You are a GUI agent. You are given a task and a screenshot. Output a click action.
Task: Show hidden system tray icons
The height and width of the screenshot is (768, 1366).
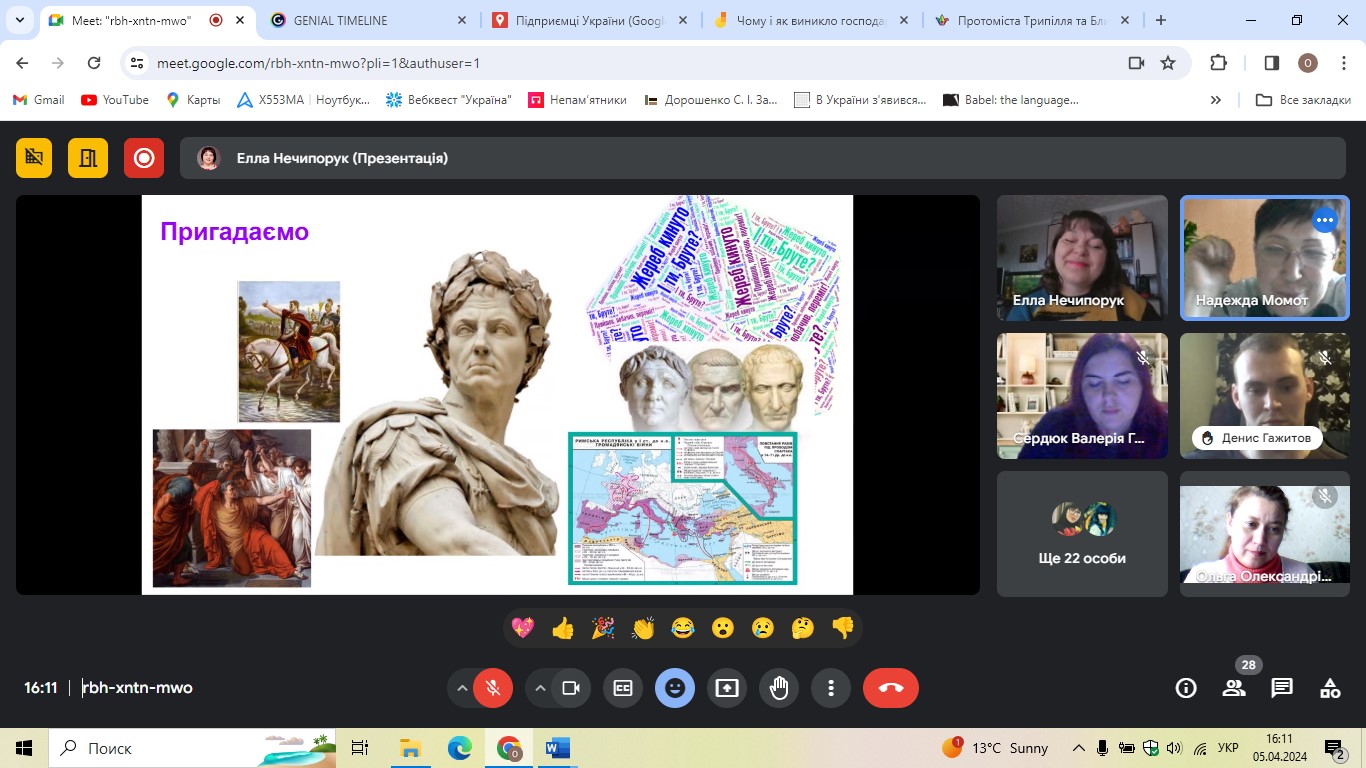tap(1078, 748)
